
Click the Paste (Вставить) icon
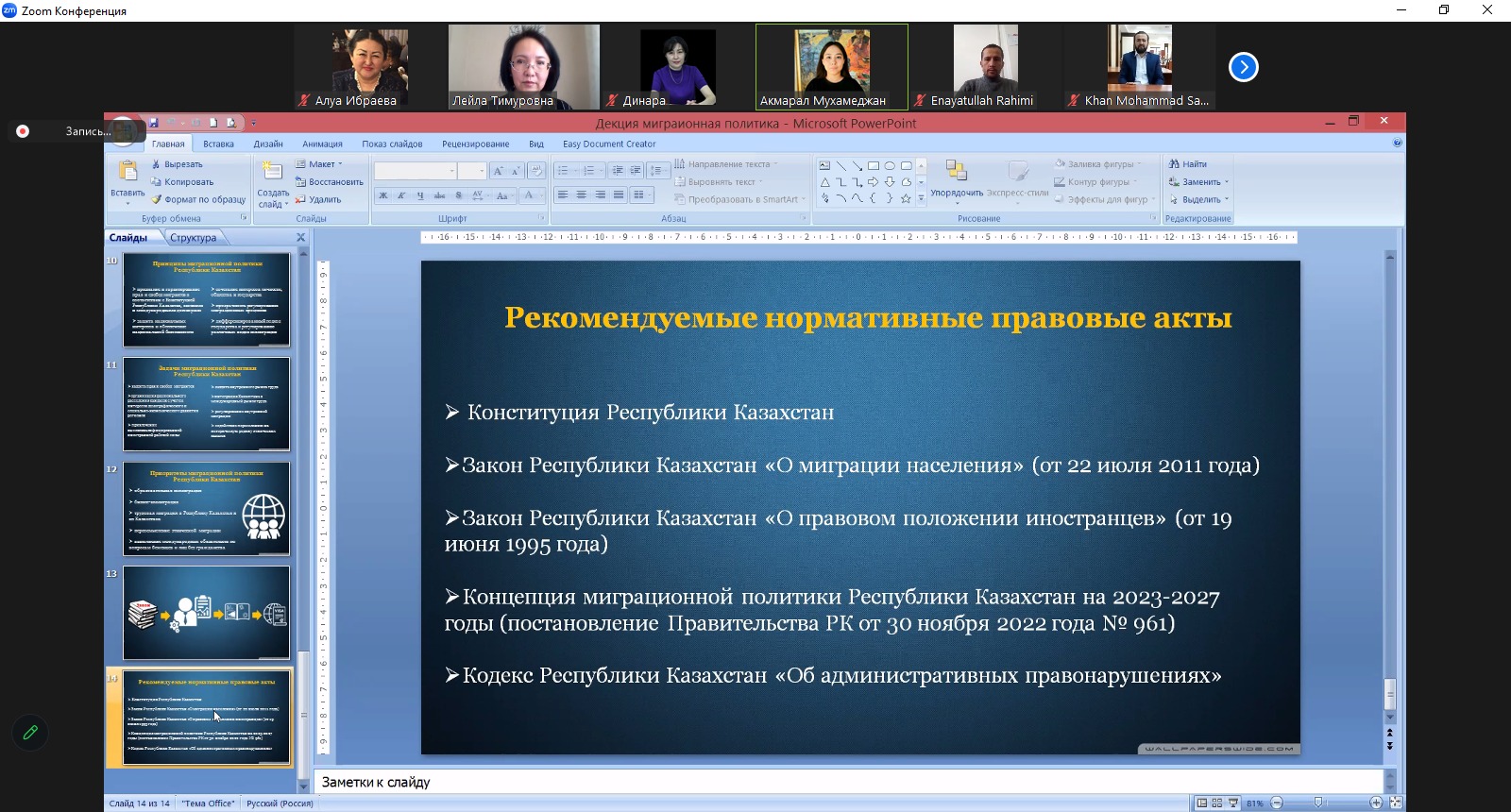pyautogui.click(x=127, y=171)
